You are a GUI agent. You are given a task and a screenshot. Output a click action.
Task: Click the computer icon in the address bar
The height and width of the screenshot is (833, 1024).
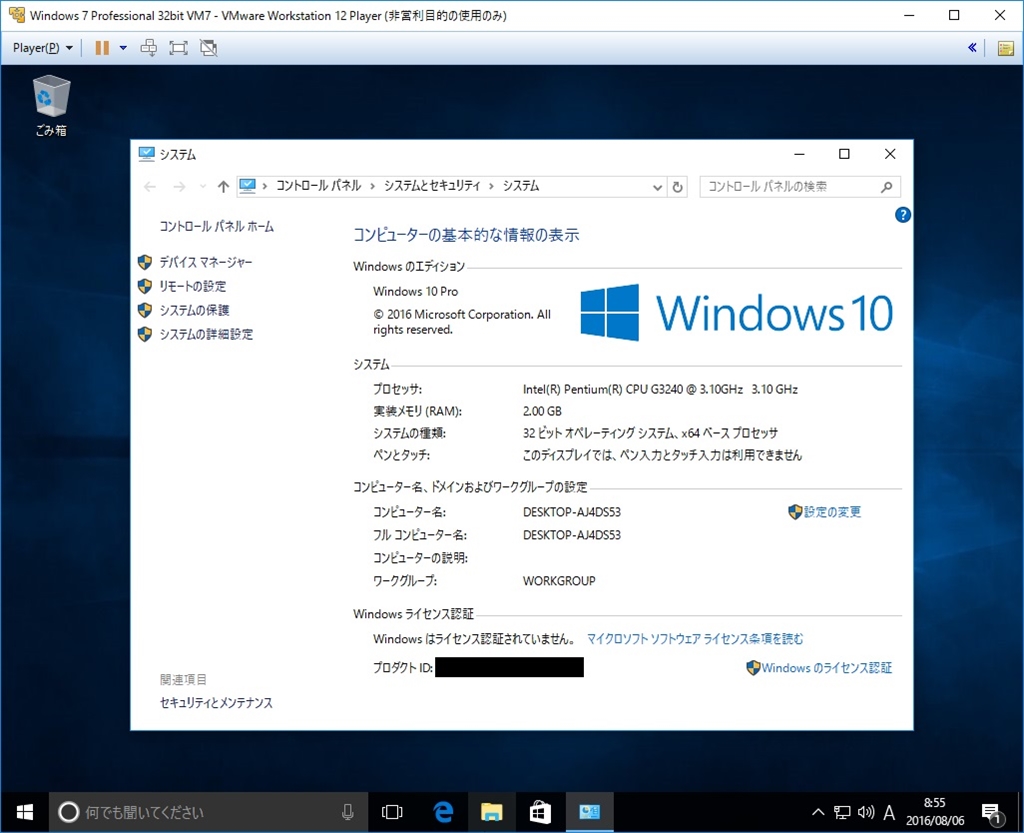248,186
